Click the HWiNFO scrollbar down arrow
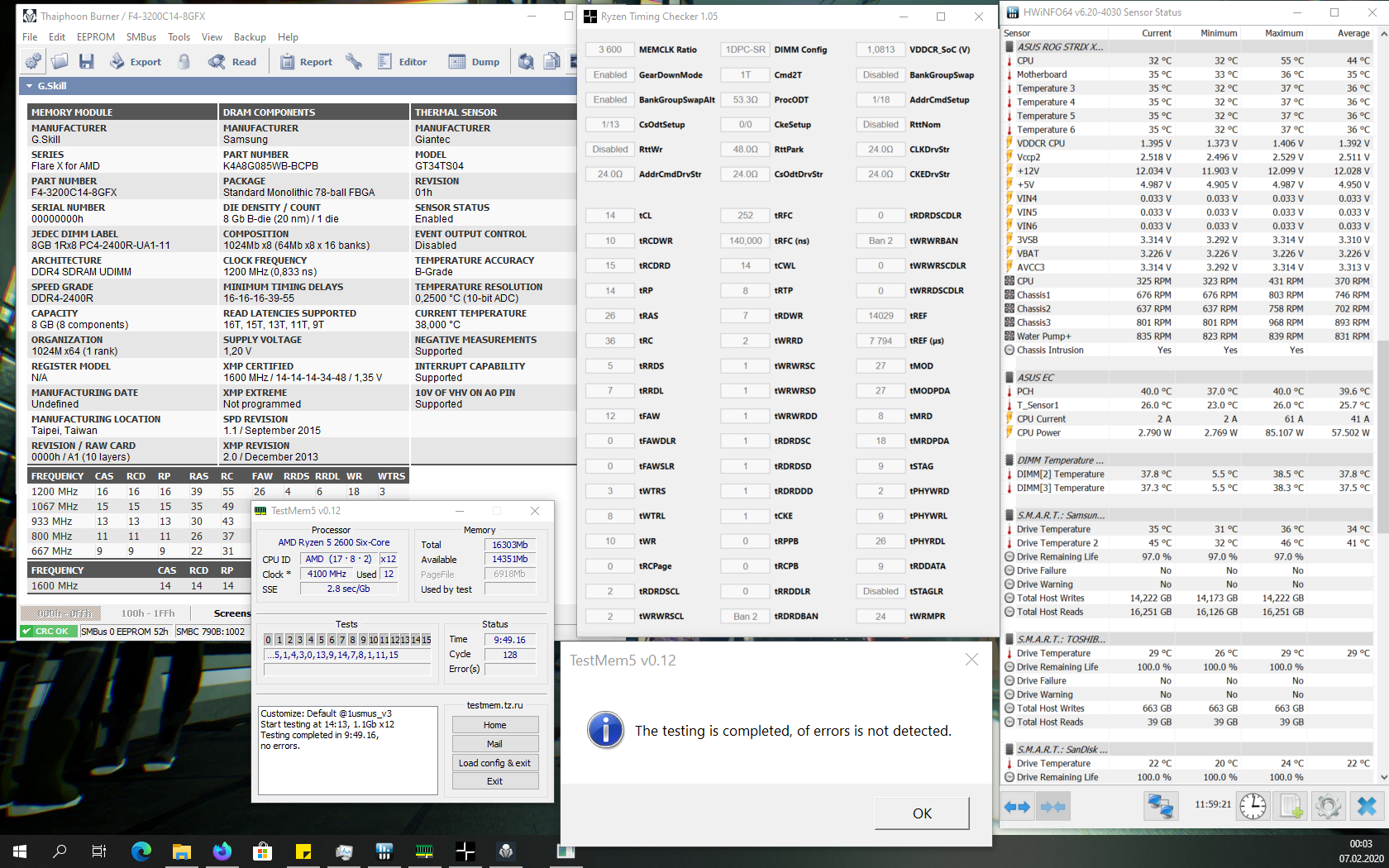This screenshot has height=868, width=1389. coord(1383,777)
